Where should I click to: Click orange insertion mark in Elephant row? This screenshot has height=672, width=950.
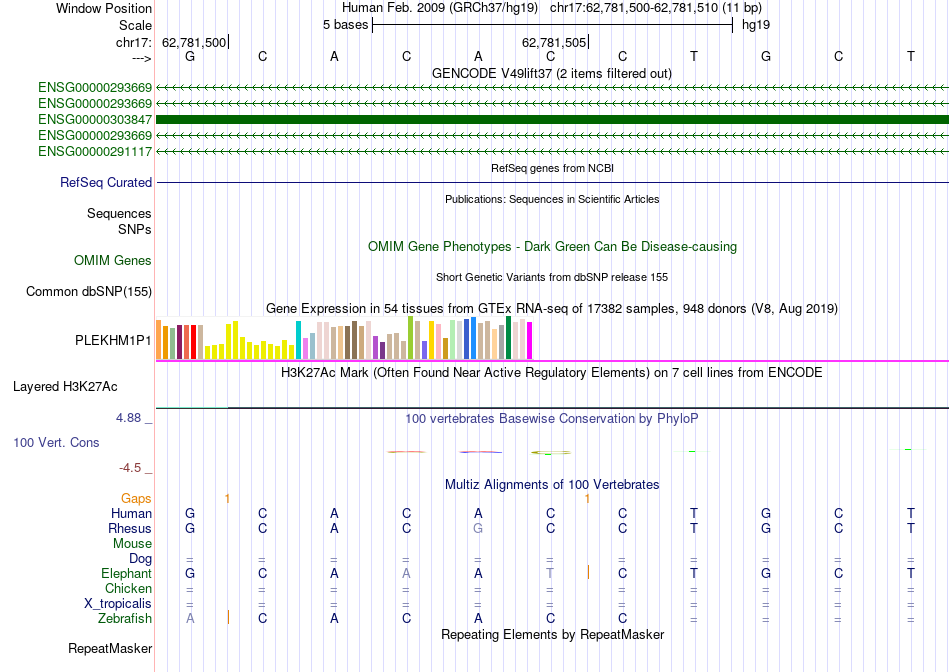coord(588,572)
